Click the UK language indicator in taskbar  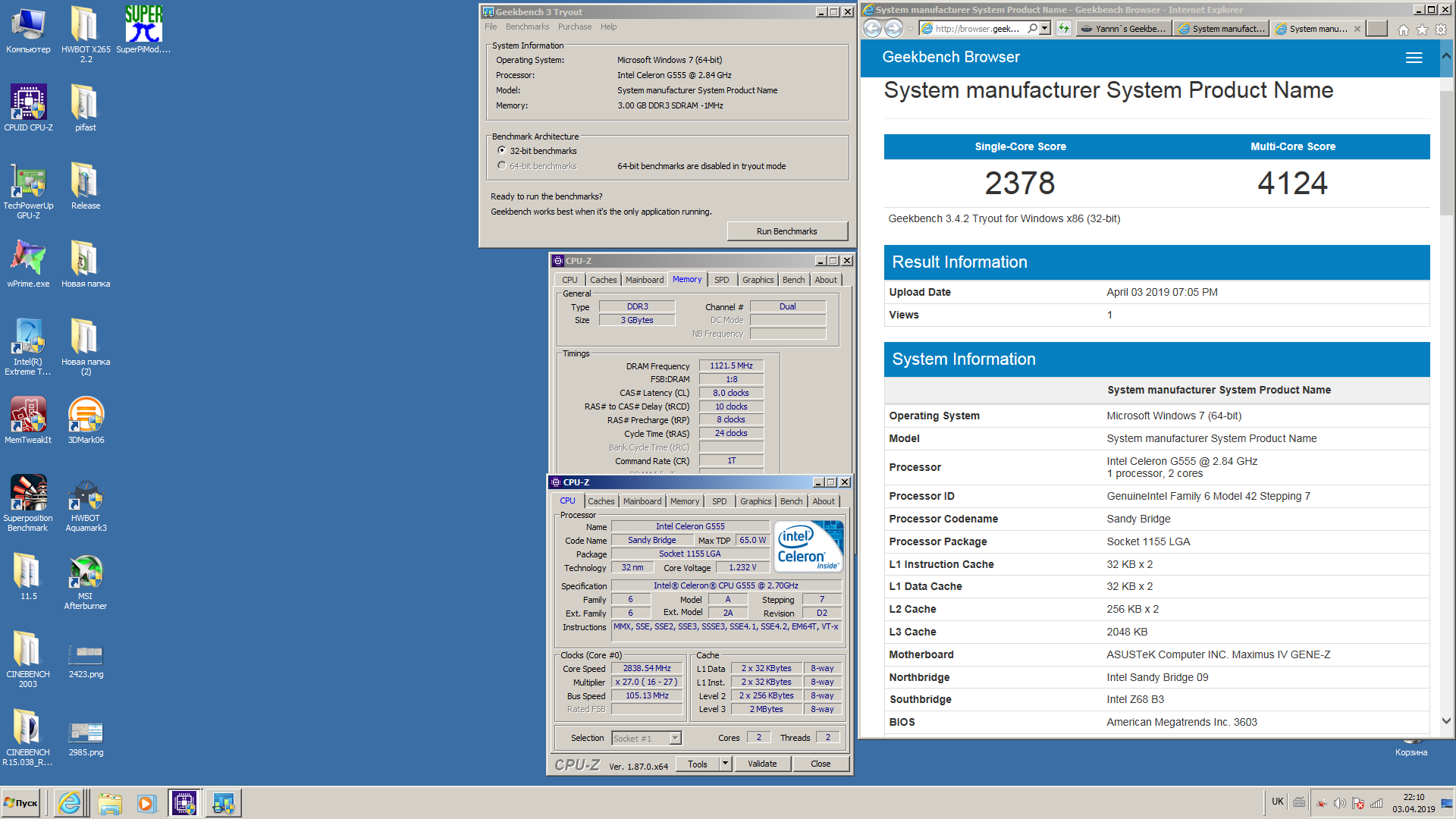[x=1277, y=802]
